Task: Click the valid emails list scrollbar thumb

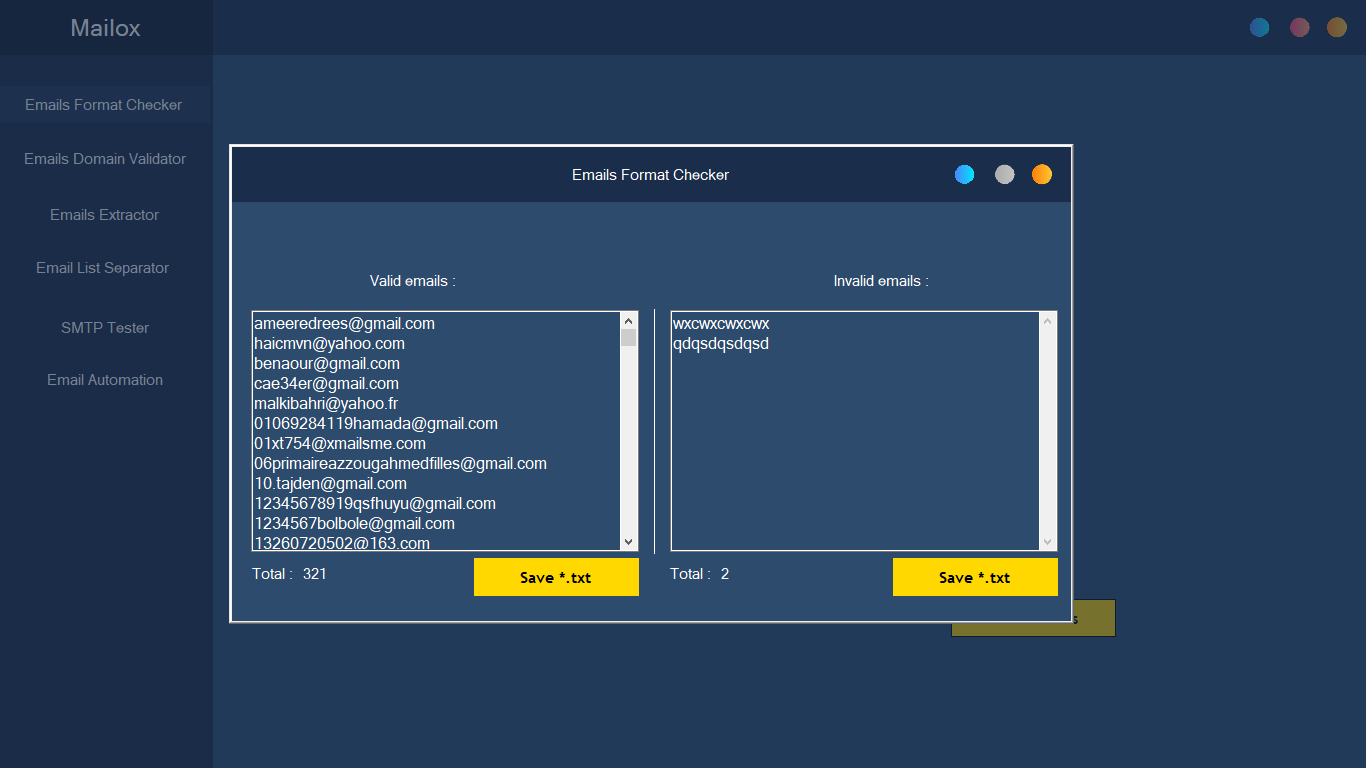Action: click(x=628, y=340)
